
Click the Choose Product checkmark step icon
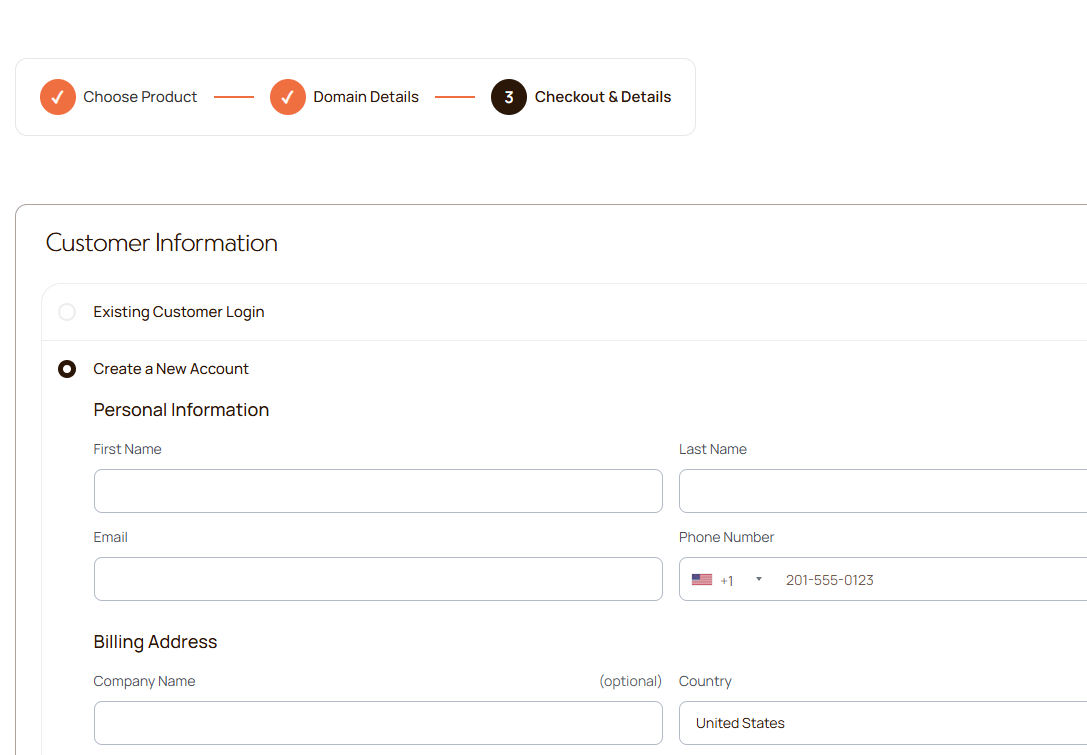coord(58,97)
